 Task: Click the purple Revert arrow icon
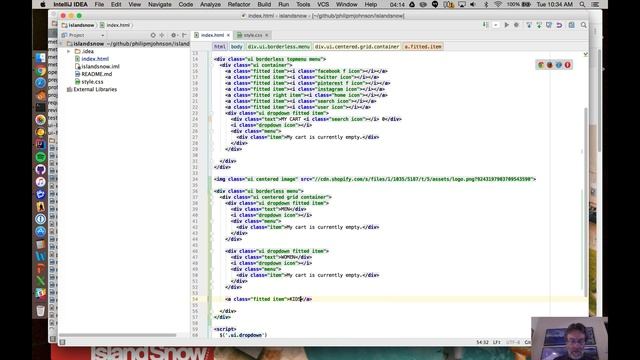(559, 25)
